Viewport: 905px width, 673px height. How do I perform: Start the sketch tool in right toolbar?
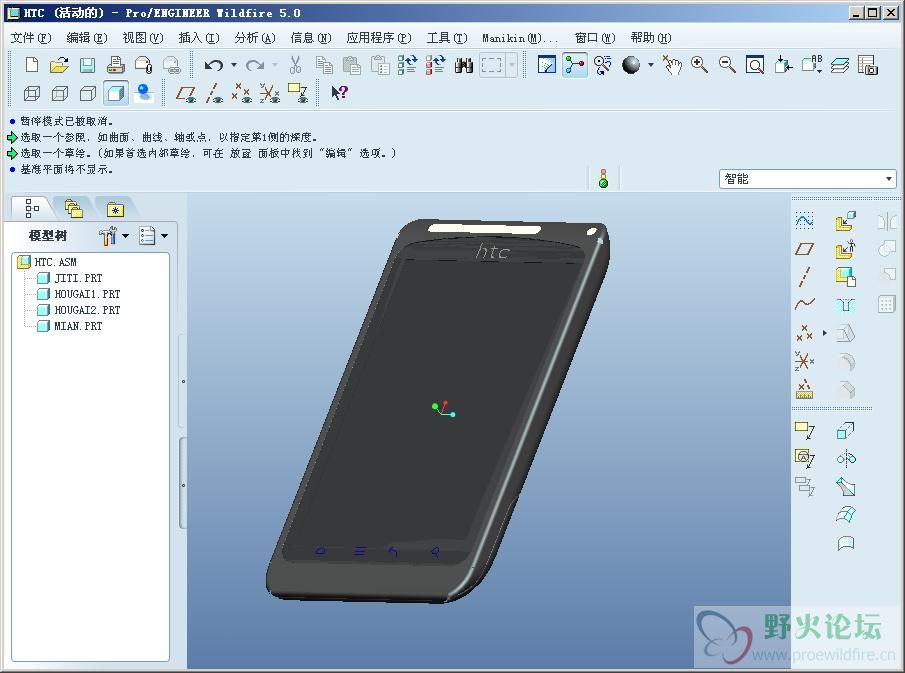(805, 220)
